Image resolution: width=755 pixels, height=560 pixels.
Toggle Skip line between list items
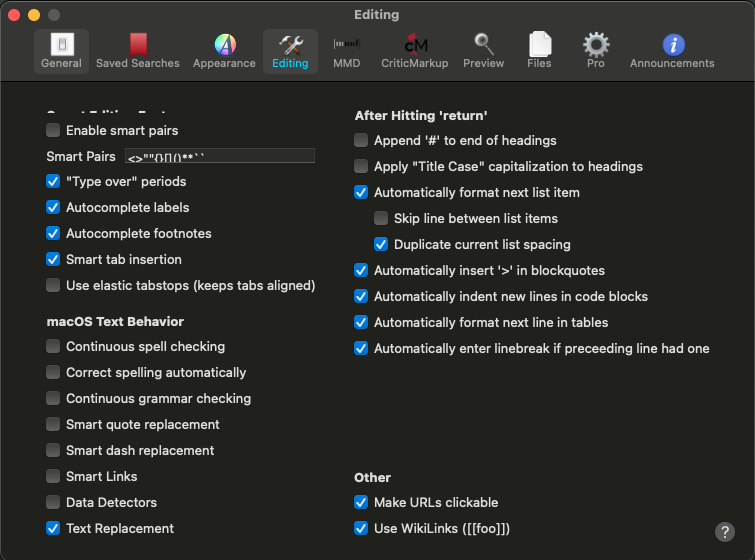[381, 219]
